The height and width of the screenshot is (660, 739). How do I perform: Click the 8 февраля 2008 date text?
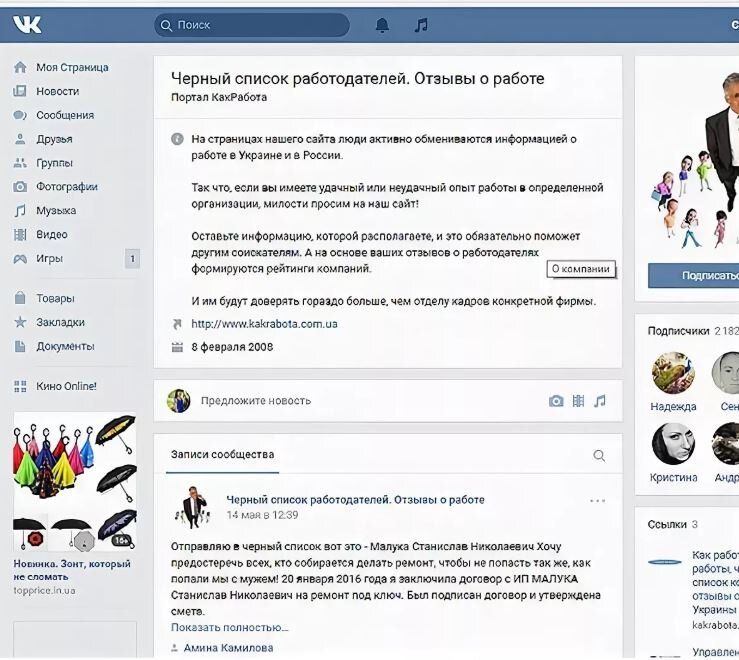[x=232, y=347]
